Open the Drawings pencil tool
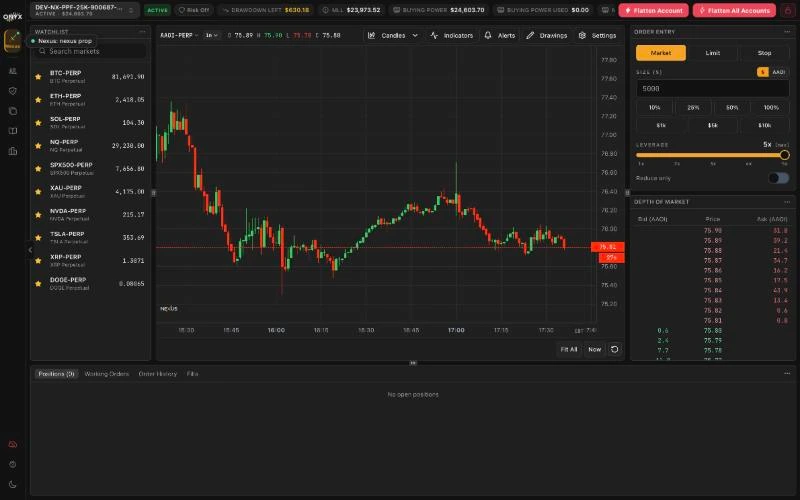The height and width of the screenshot is (500, 800). pos(546,35)
